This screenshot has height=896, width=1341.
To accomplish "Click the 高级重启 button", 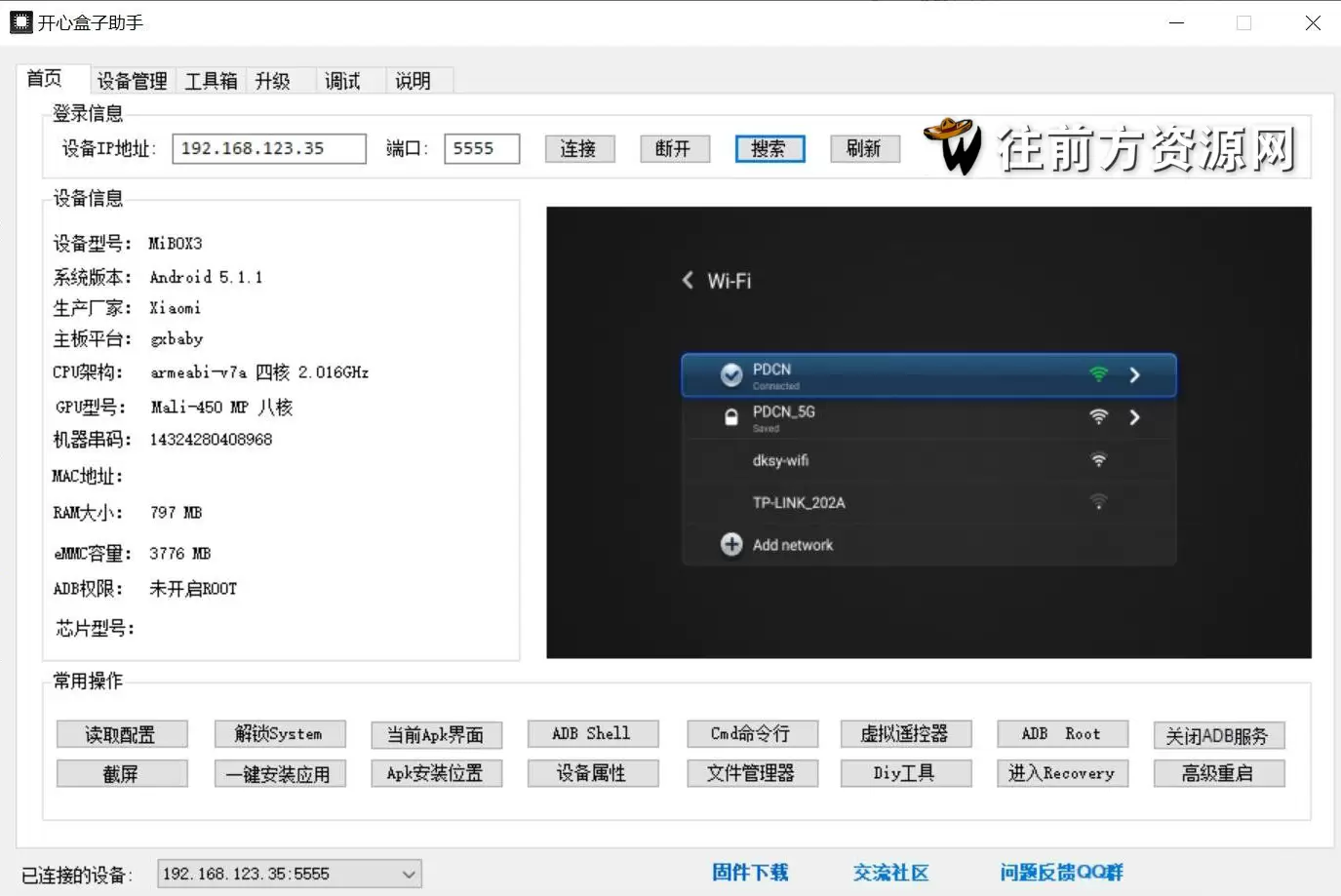I will [1219, 773].
